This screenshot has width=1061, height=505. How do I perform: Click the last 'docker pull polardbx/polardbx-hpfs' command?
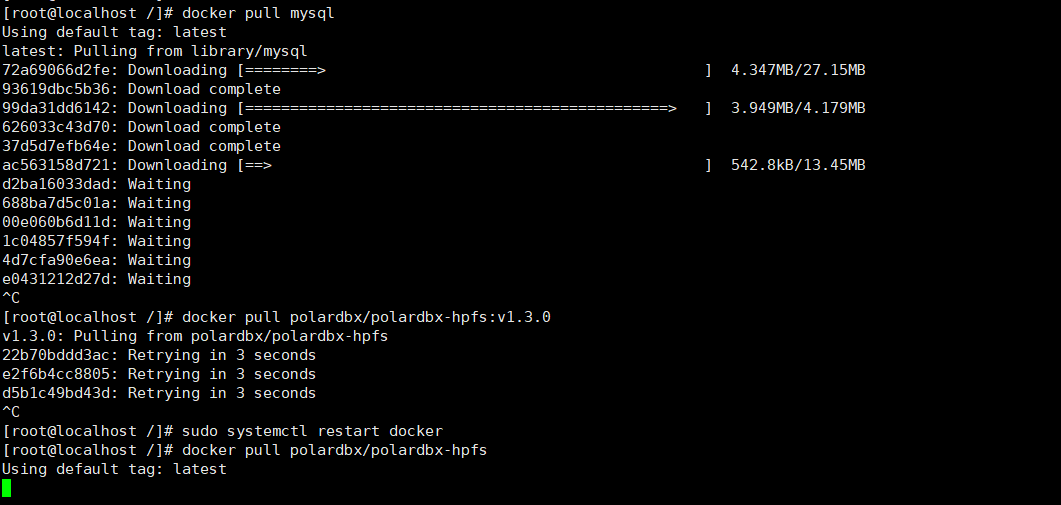(x=334, y=449)
